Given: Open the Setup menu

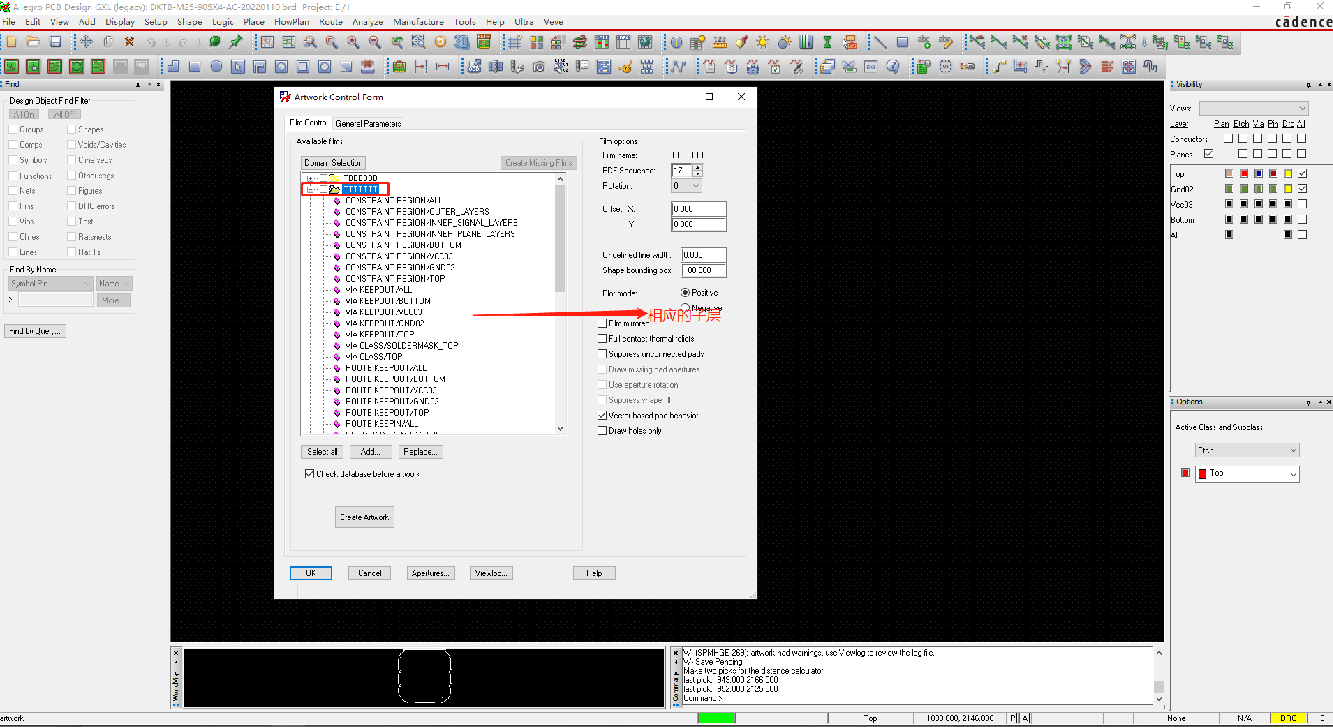Looking at the screenshot, I should click(156, 21).
